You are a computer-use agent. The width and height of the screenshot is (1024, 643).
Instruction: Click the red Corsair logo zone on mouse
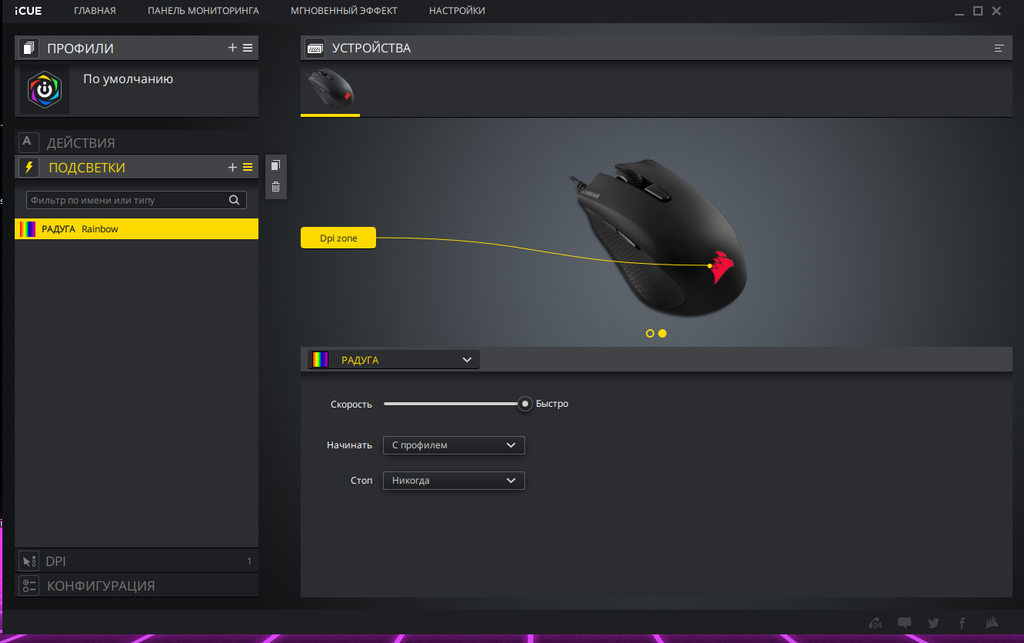pyautogui.click(x=722, y=266)
